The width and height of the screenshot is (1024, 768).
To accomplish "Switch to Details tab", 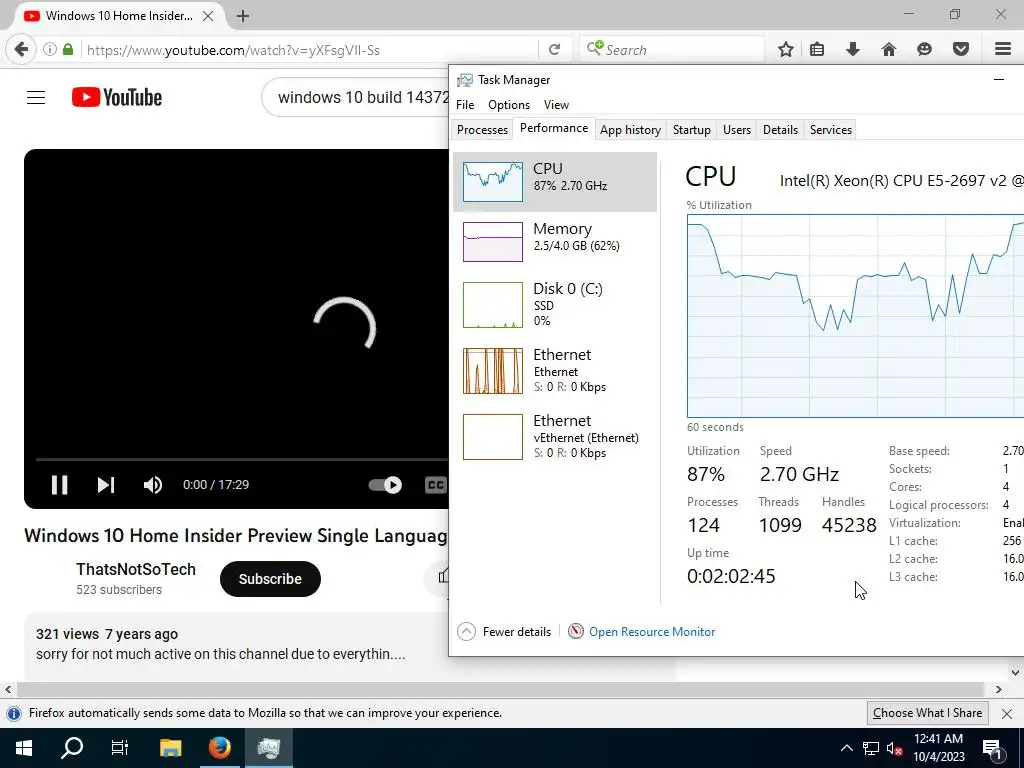I will click(x=780, y=129).
